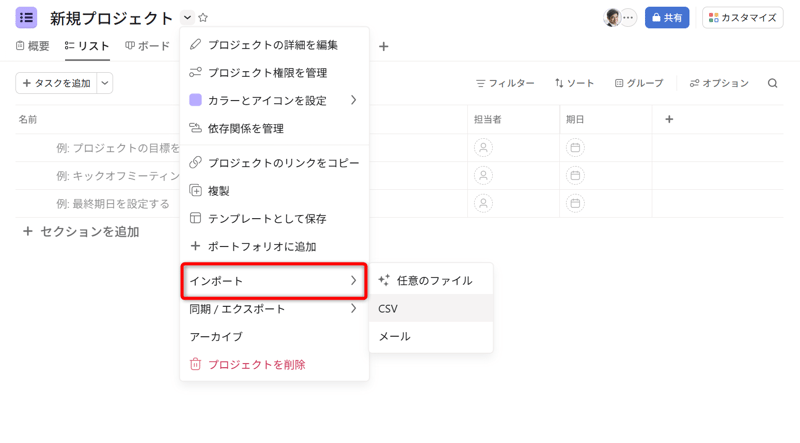Screen dimensions: 800x443
Task: Switch to the ボード tab
Action: (x=148, y=46)
